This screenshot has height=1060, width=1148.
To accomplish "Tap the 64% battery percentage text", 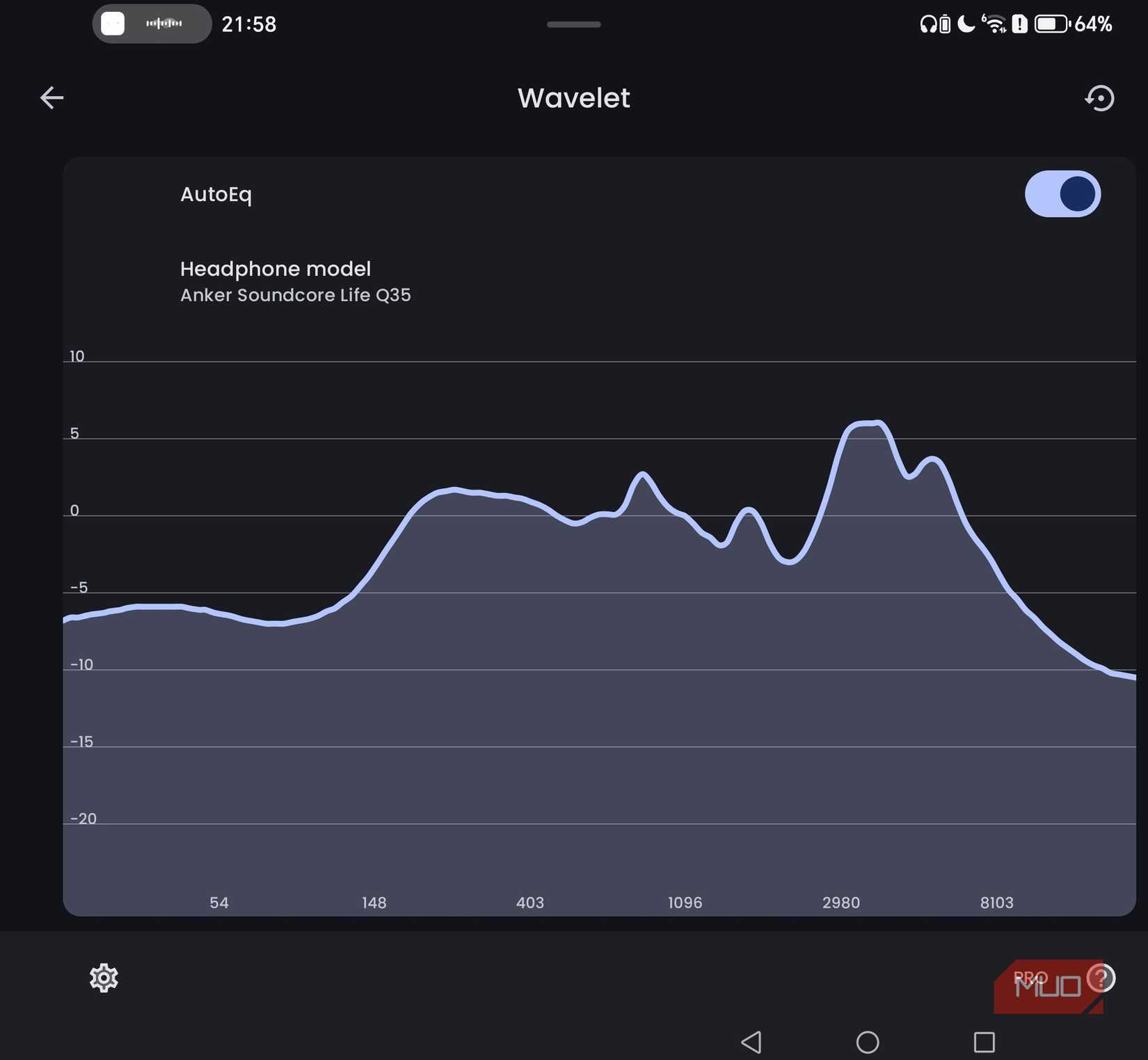I will (1094, 24).
